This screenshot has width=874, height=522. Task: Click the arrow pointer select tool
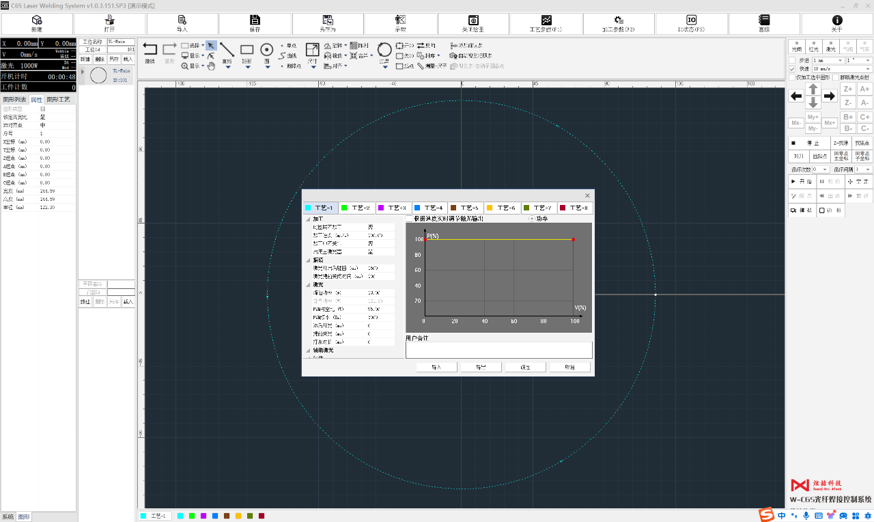pyautogui.click(x=211, y=46)
